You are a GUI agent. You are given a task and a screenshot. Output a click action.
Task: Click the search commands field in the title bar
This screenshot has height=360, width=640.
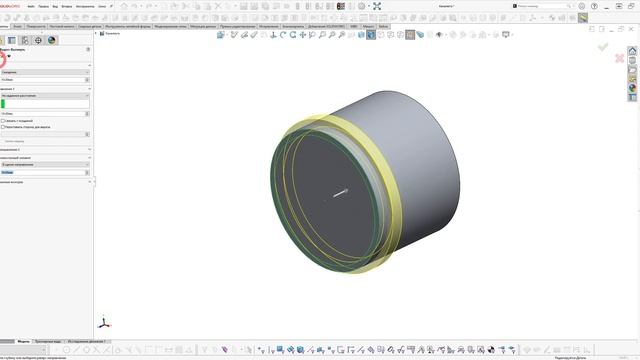coord(542,6)
